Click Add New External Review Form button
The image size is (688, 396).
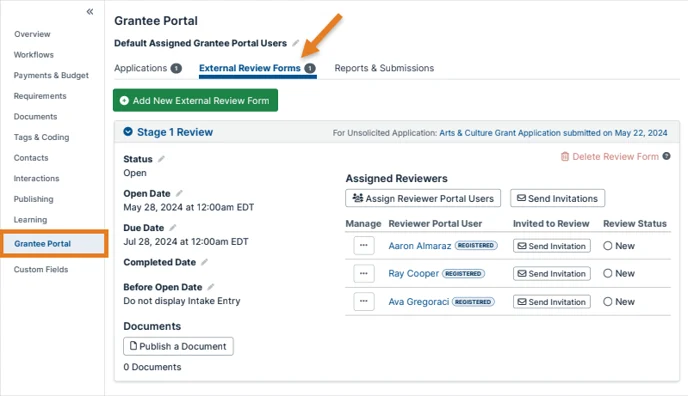(x=195, y=100)
